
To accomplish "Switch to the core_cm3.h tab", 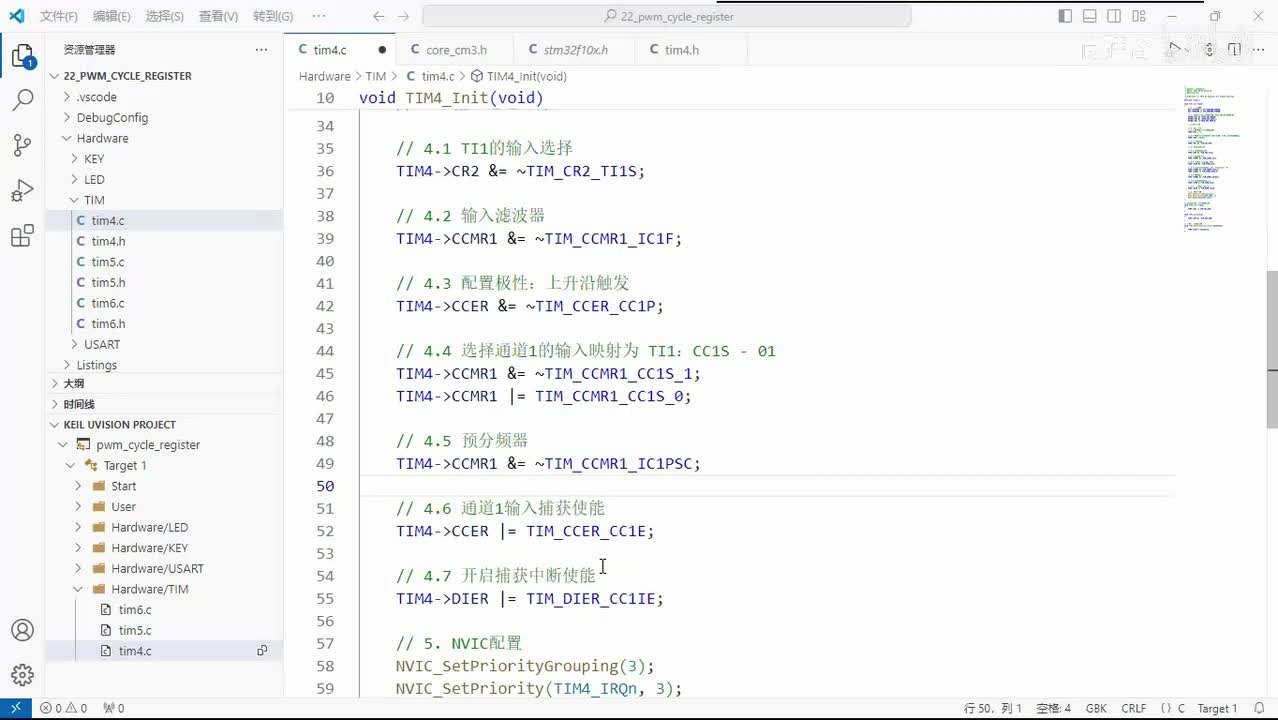I will coord(455,49).
